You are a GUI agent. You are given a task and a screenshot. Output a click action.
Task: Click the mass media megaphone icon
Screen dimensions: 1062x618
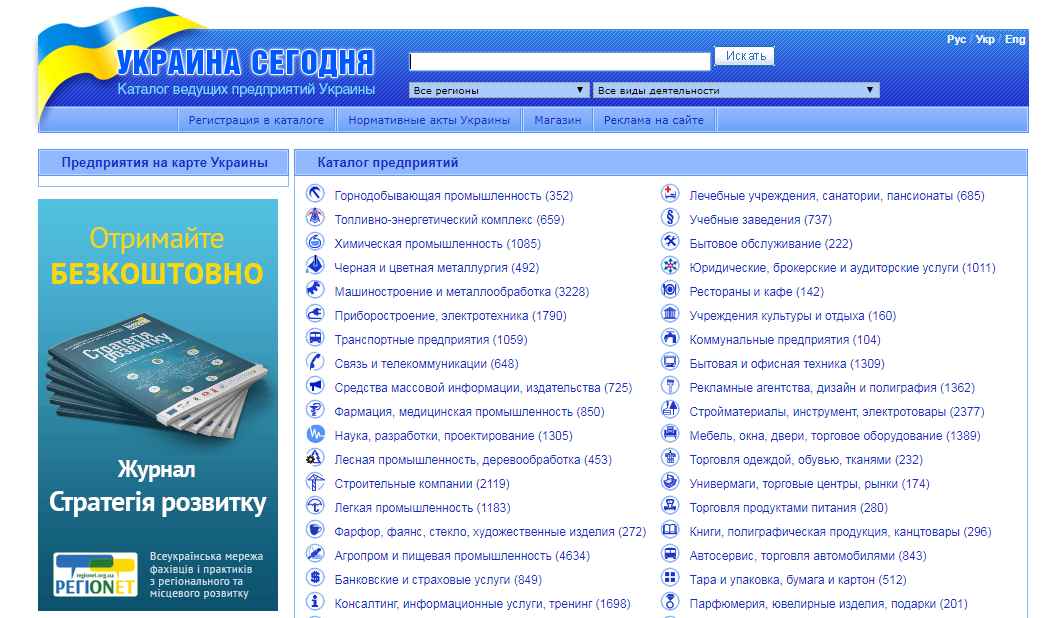[315, 386]
